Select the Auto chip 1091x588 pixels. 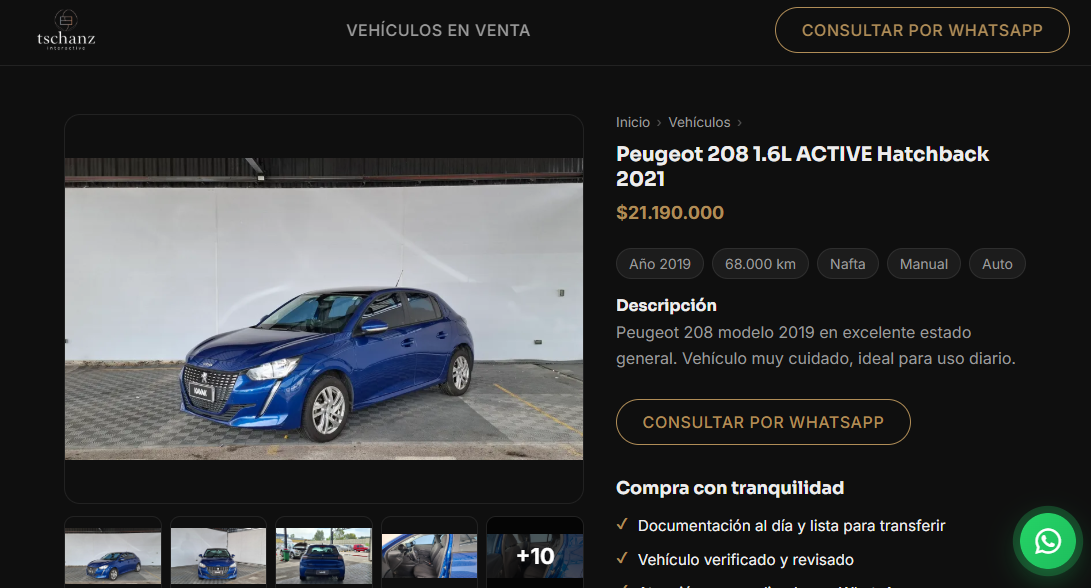(996, 263)
